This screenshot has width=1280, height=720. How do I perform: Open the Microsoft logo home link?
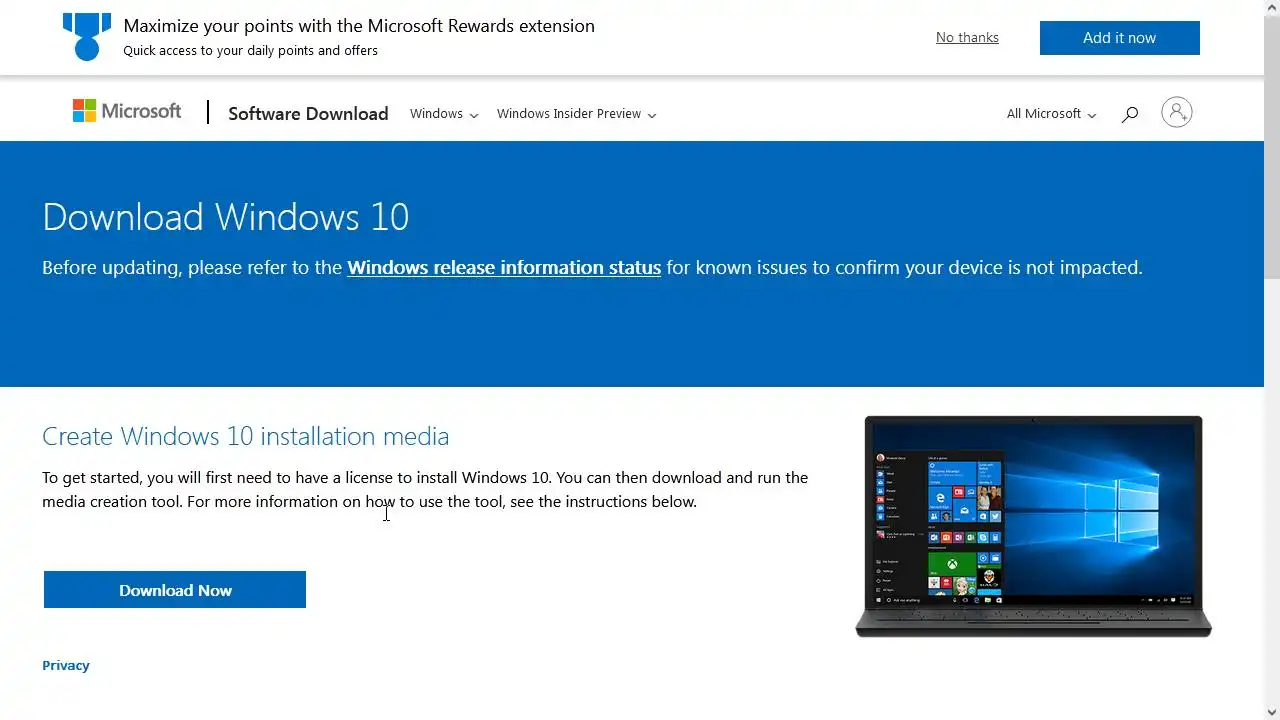(x=127, y=111)
